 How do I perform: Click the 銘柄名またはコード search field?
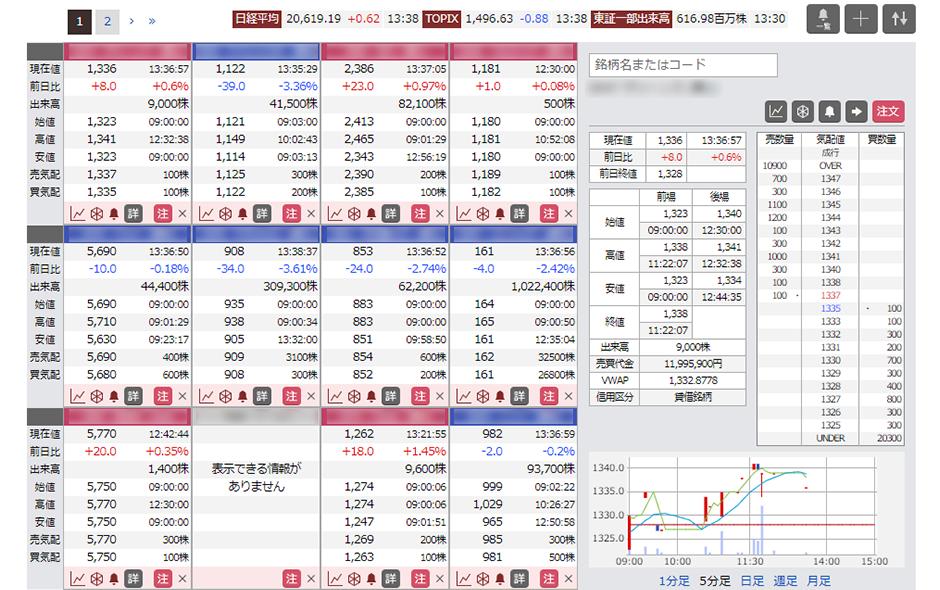pos(683,65)
